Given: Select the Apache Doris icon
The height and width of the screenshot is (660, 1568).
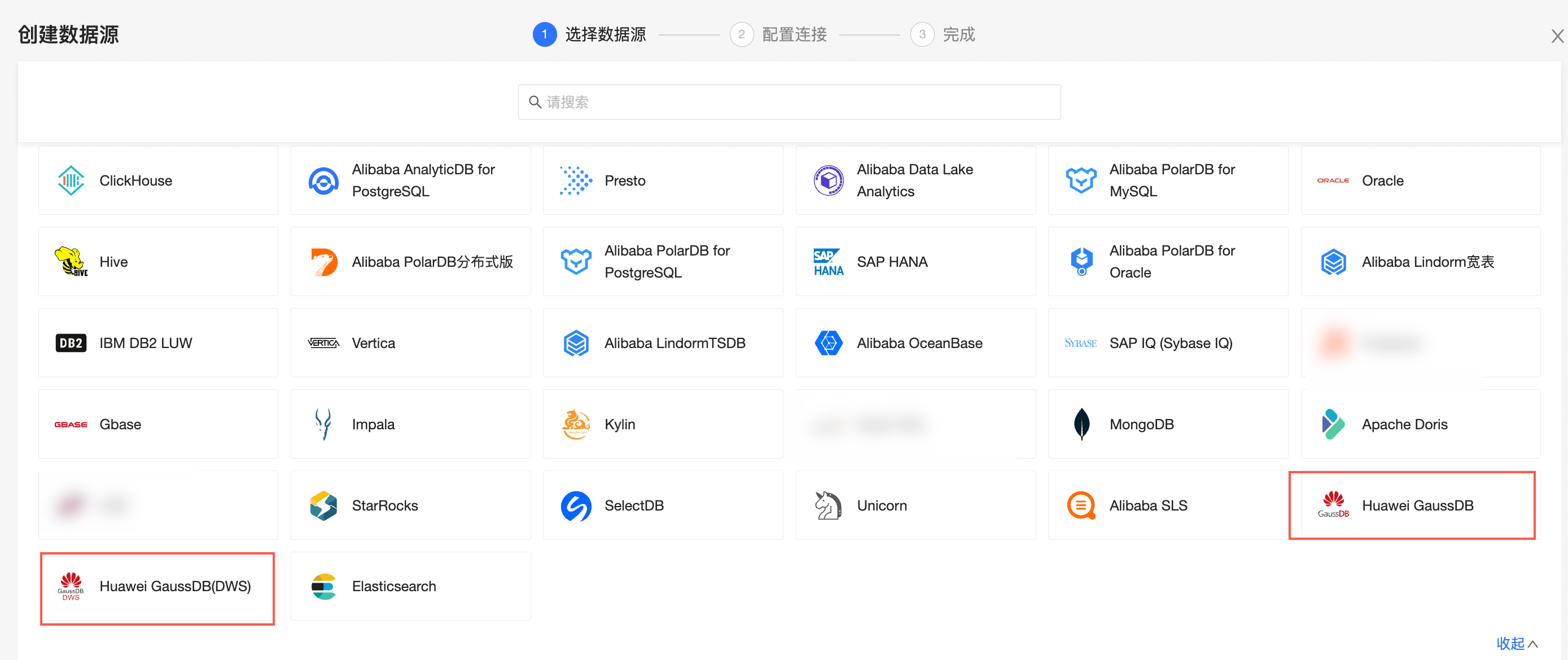Looking at the screenshot, I should point(1333,424).
